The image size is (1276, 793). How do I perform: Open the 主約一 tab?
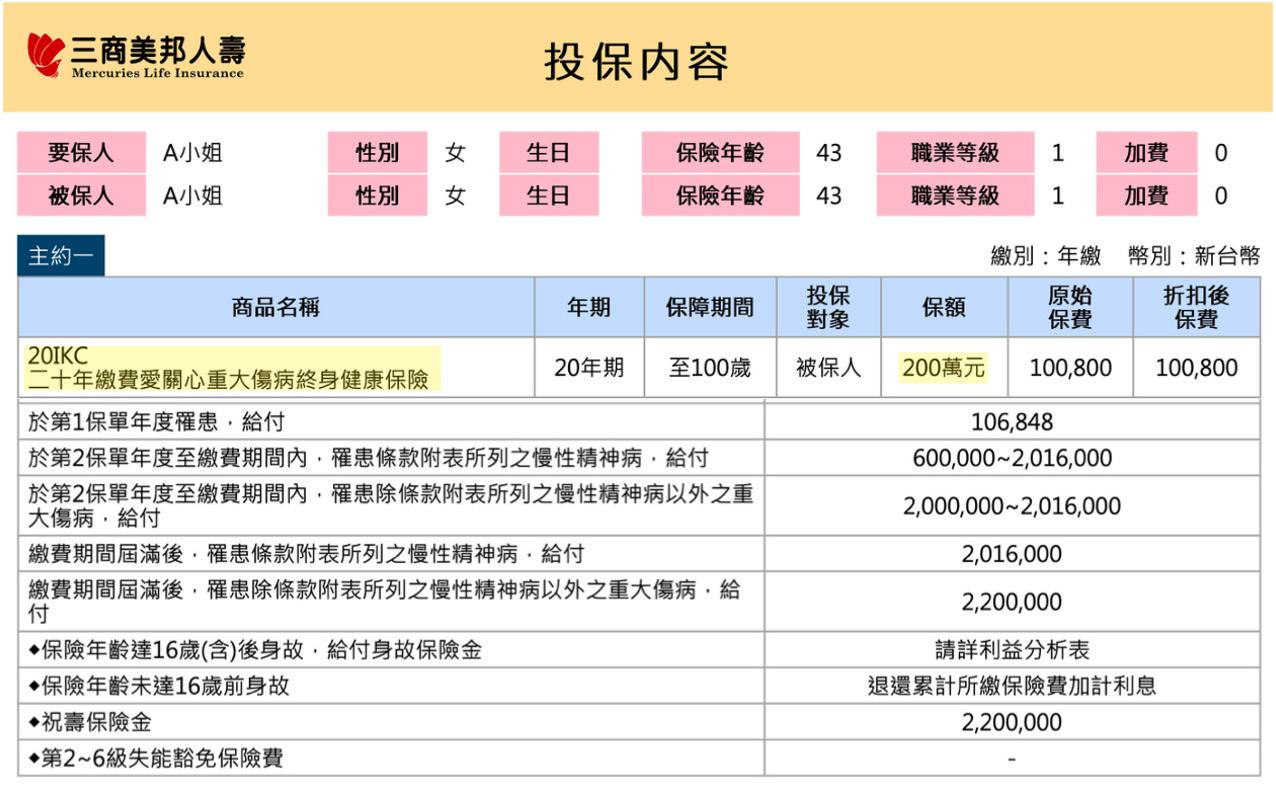(x=61, y=256)
